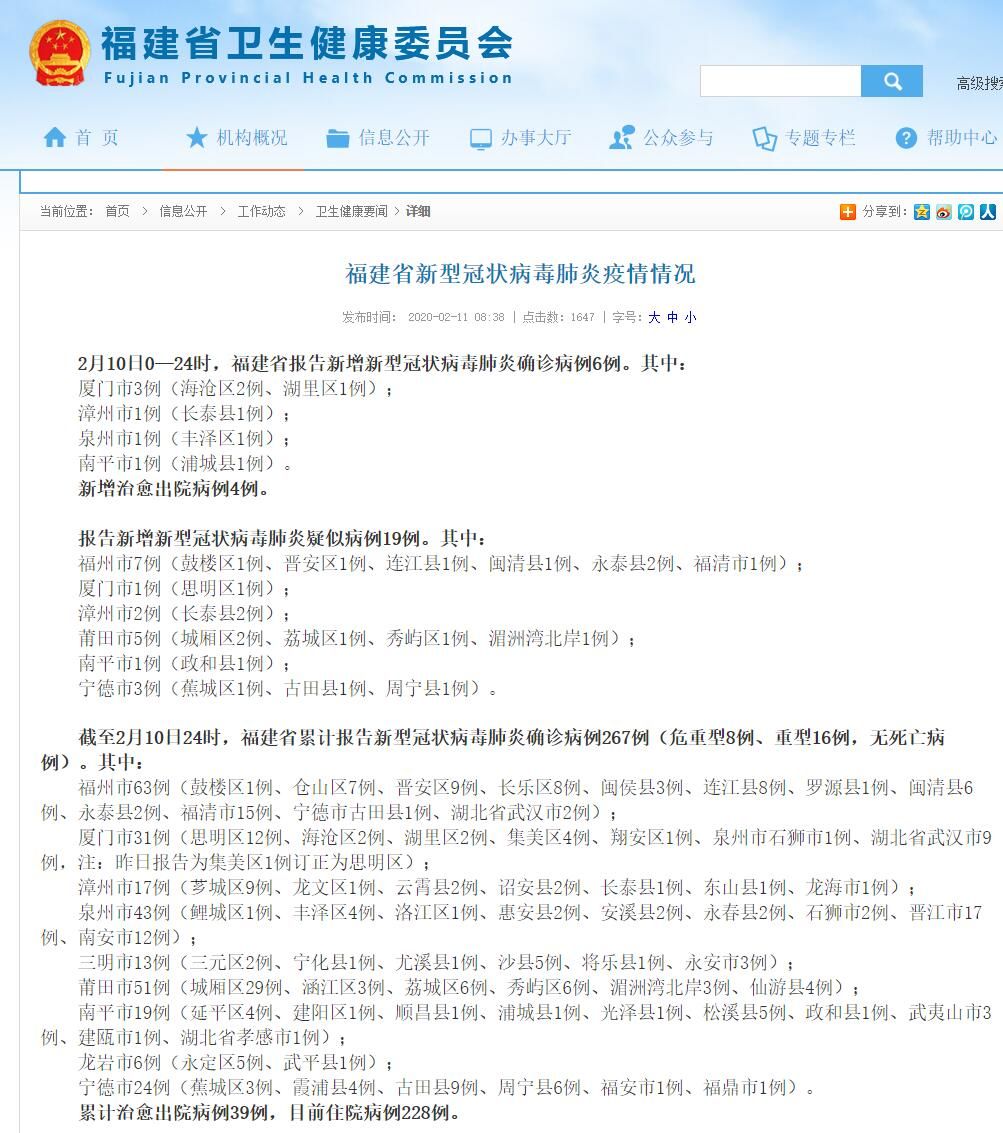Open the orange plus share menu icon
Image resolution: width=1003 pixels, height=1133 pixels.
coord(848,211)
